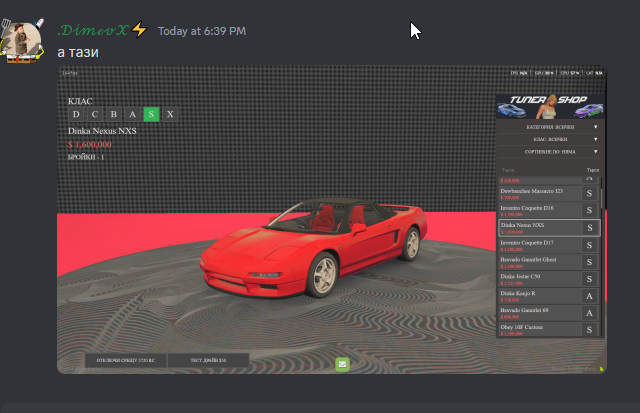The height and width of the screenshot is (413, 640).
Task: Select class A filter button
Action: [x=132, y=114]
